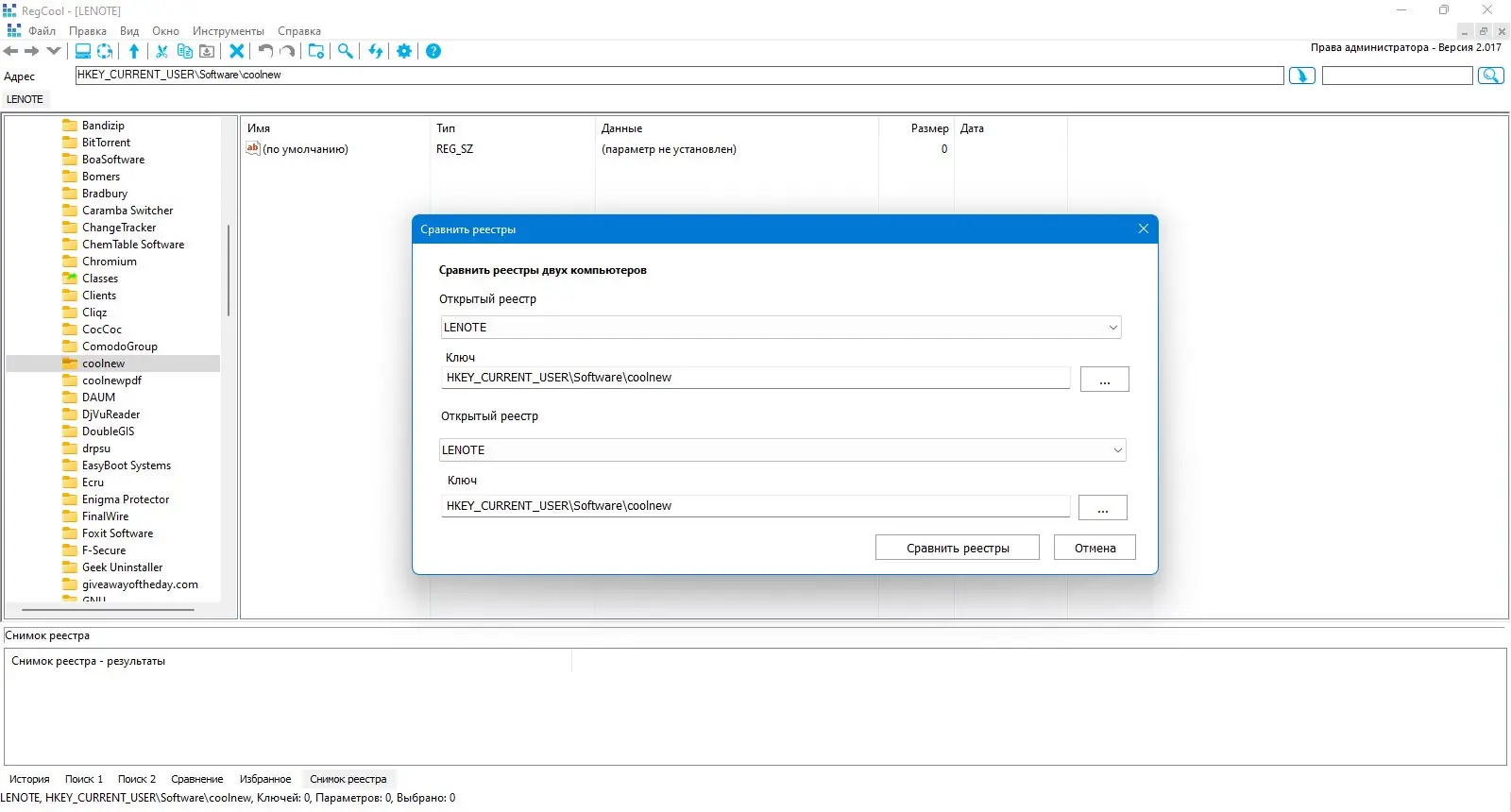
Task: Click the blue X delete icon
Action: [x=237, y=51]
